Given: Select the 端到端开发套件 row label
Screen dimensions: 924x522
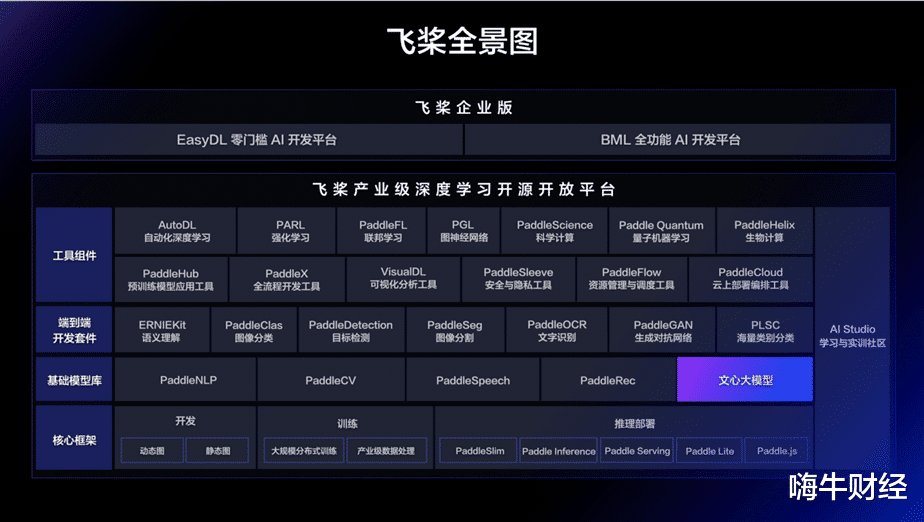Looking at the screenshot, I should pyautogui.click(x=74, y=330).
